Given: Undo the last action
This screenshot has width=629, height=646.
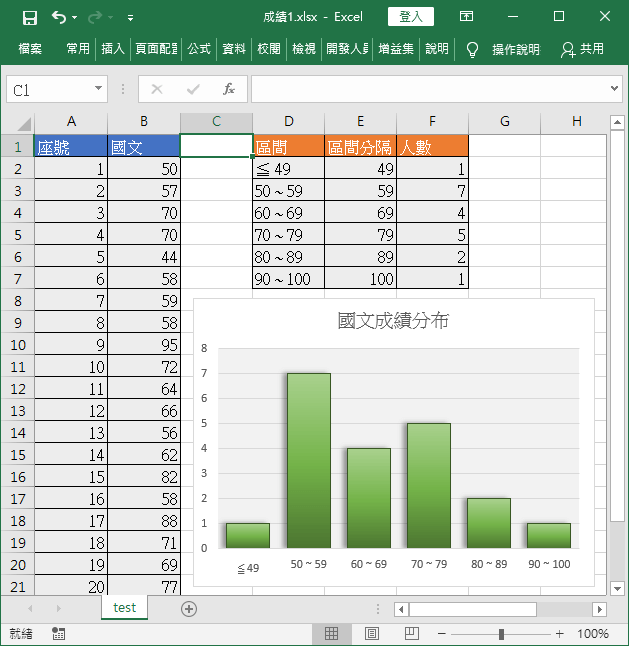Looking at the screenshot, I should tap(59, 17).
